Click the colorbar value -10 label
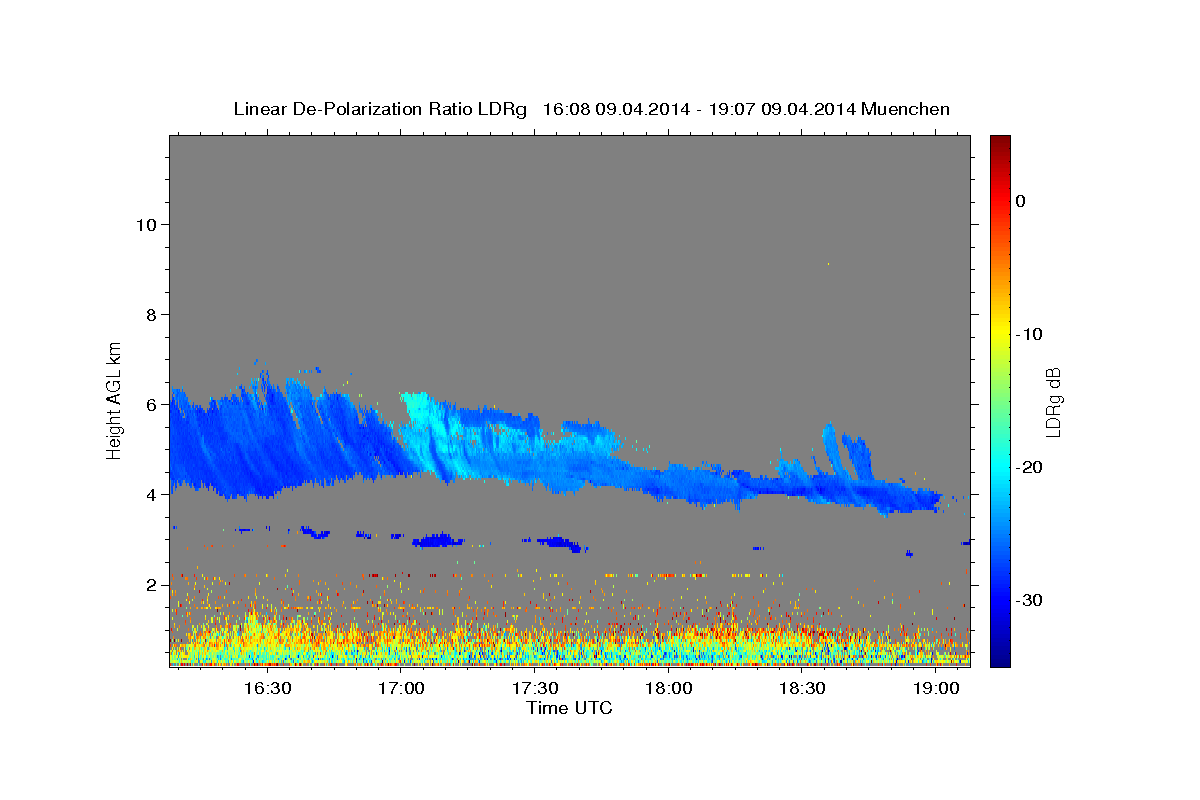This screenshot has width=1200, height=800. point(1030,334)
